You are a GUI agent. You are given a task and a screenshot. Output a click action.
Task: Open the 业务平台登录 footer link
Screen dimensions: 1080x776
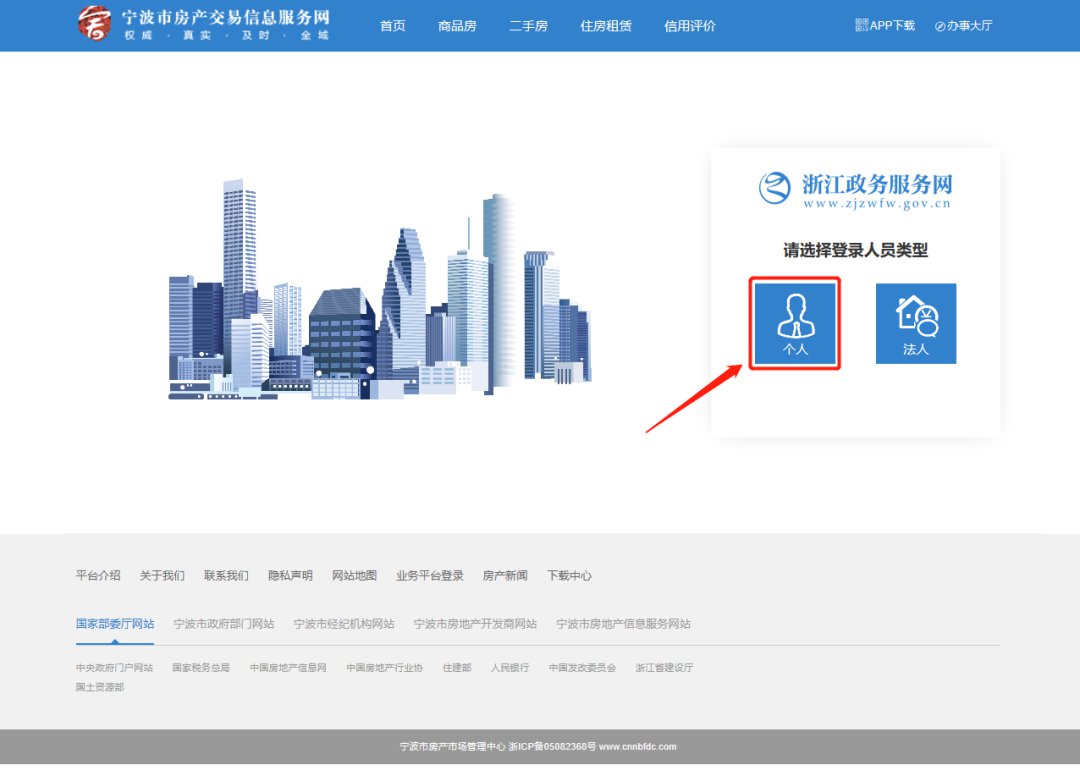click(430, 576)
